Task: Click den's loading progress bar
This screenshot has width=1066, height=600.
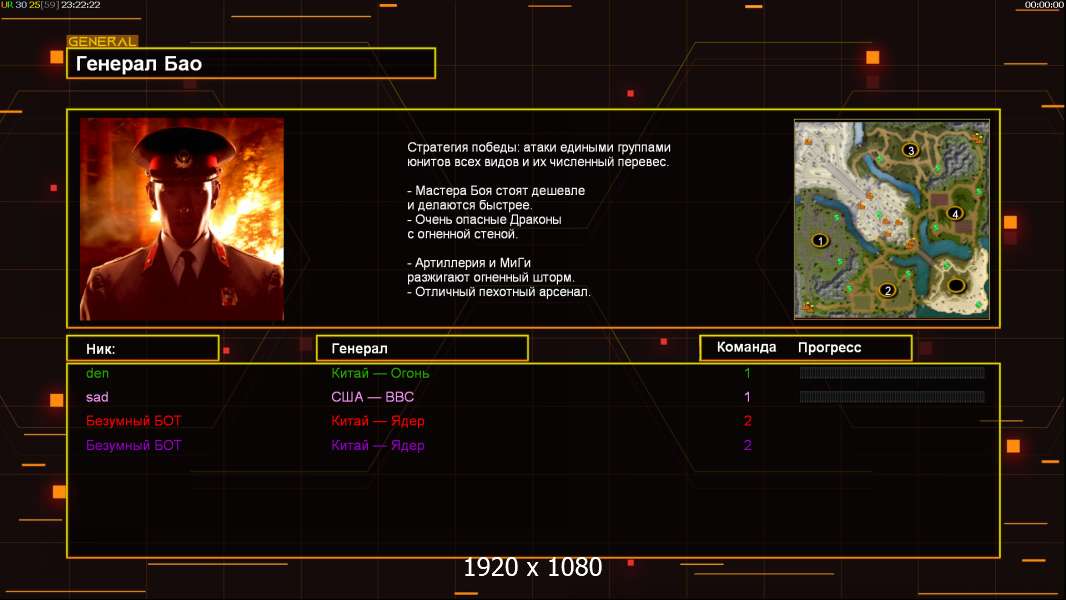Action: click(892, 373)
